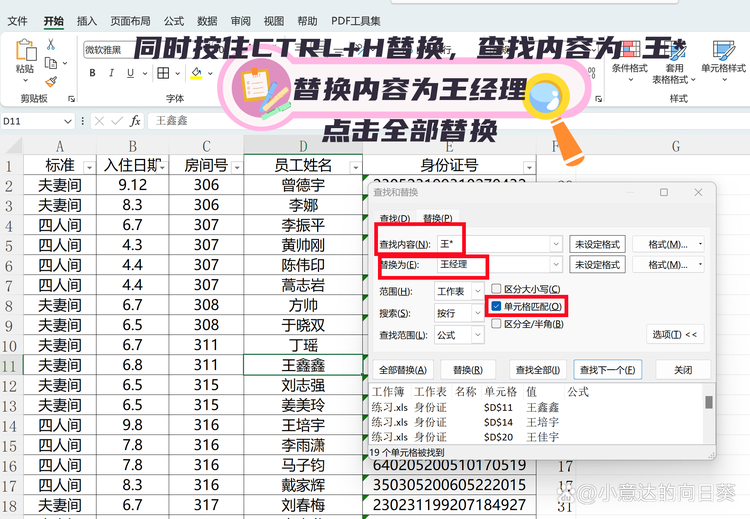750x519 pixels.
Task: Toggle Bold formatting
Action: pos(92,73)
